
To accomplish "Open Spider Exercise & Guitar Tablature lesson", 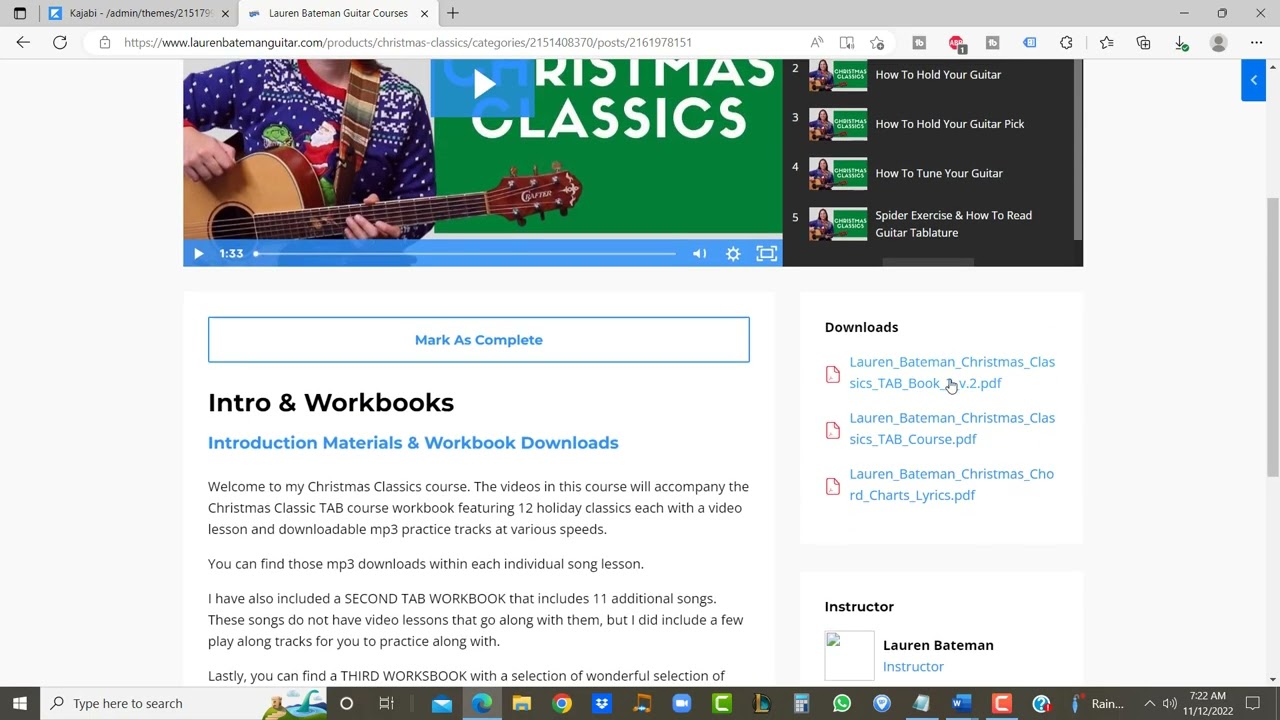I will [953, 224].
